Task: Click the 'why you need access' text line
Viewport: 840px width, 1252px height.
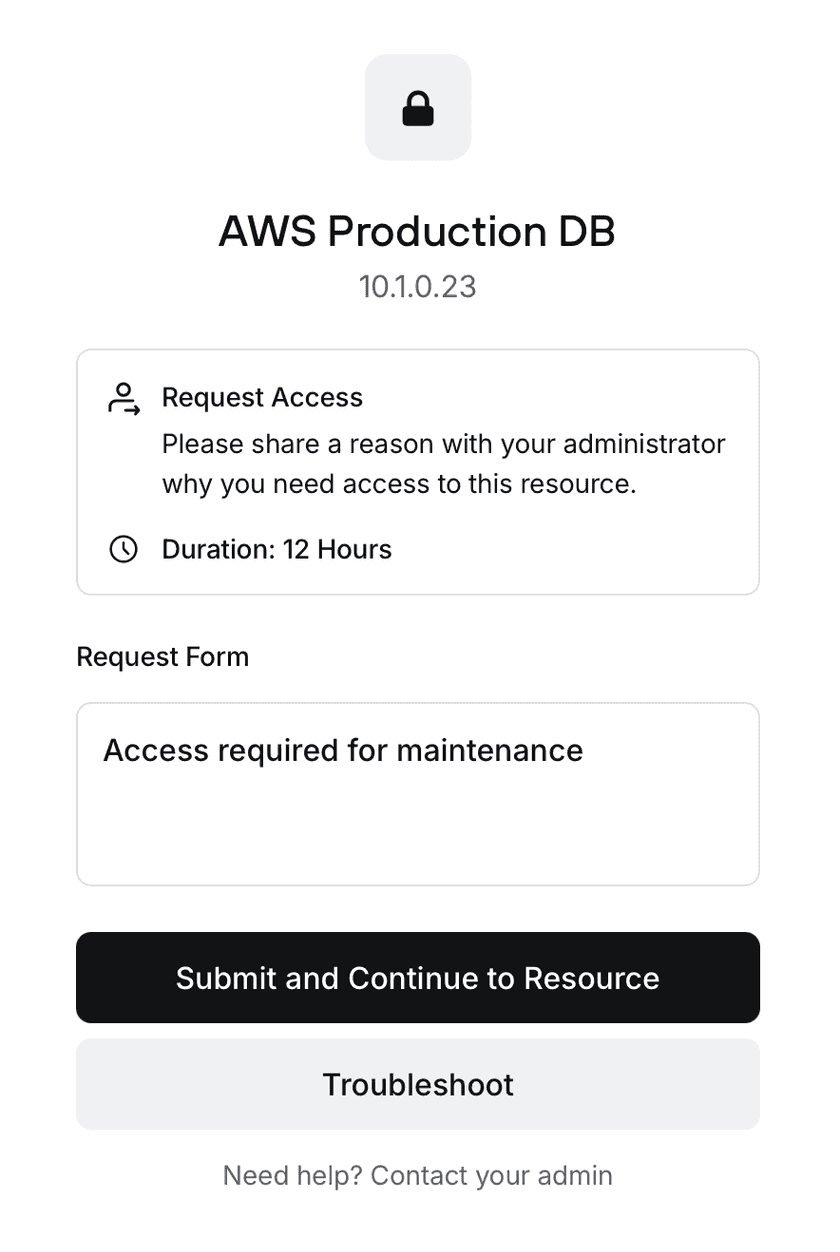Action: [399, 484]
